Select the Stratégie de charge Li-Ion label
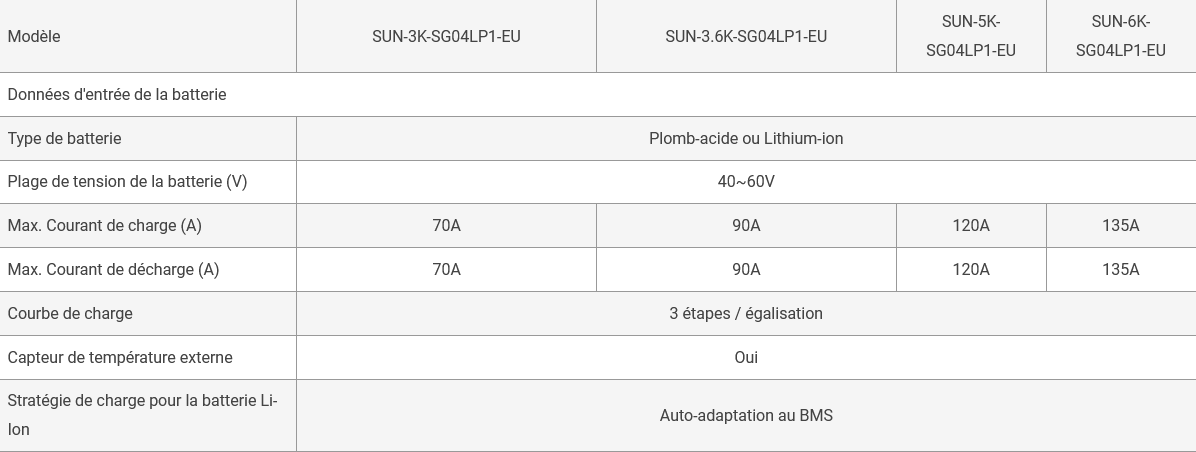 point(142,415)
